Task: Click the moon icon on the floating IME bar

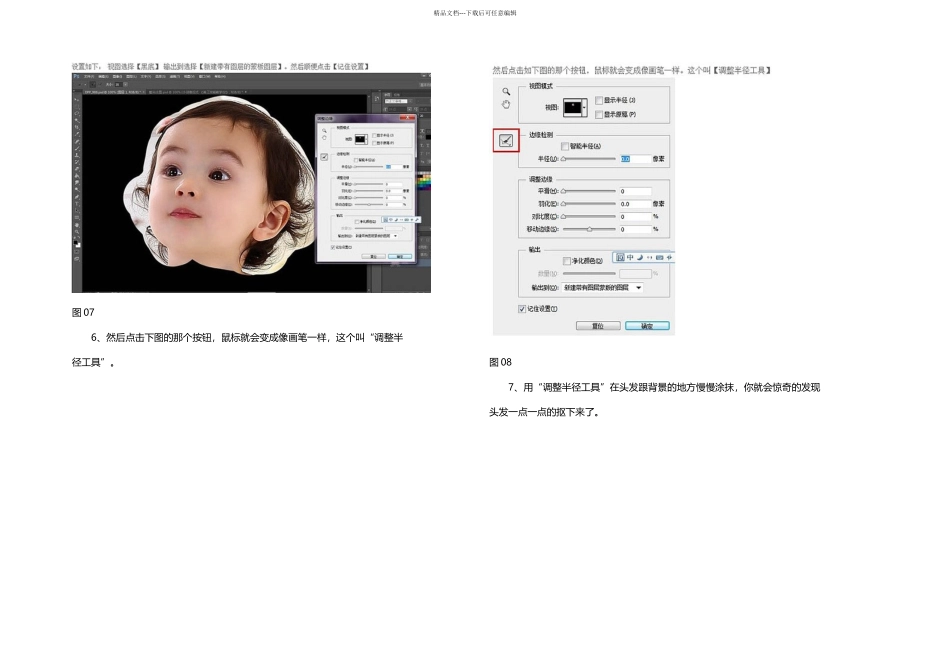Action: pos(640,258)
